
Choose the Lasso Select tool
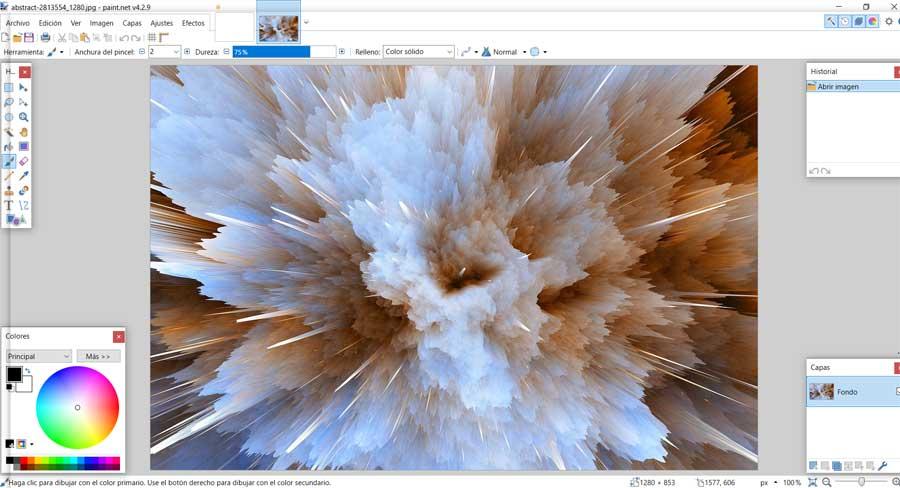point(9,102)
